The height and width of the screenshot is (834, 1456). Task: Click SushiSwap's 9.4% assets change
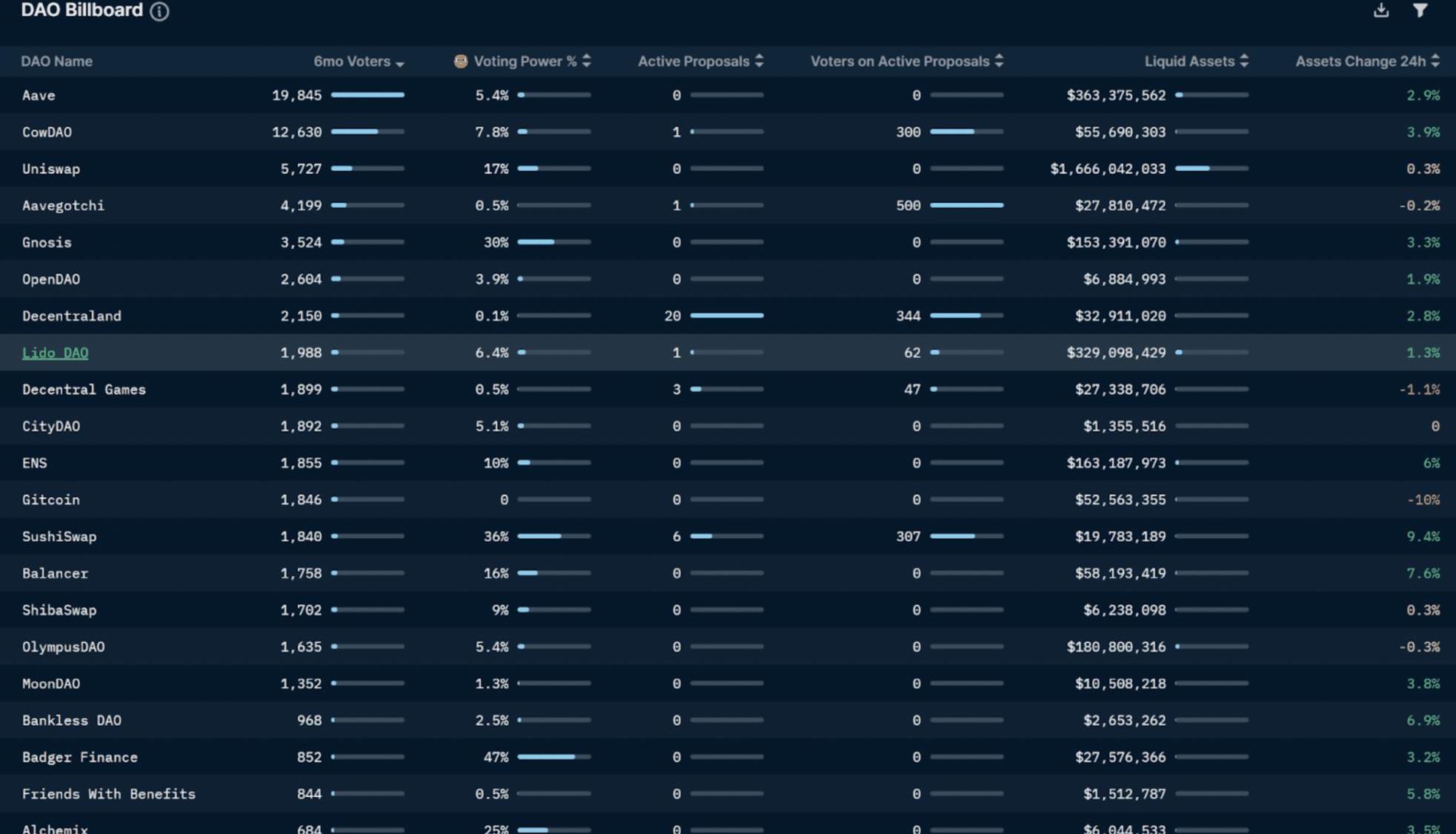(x=1423, y=536)
